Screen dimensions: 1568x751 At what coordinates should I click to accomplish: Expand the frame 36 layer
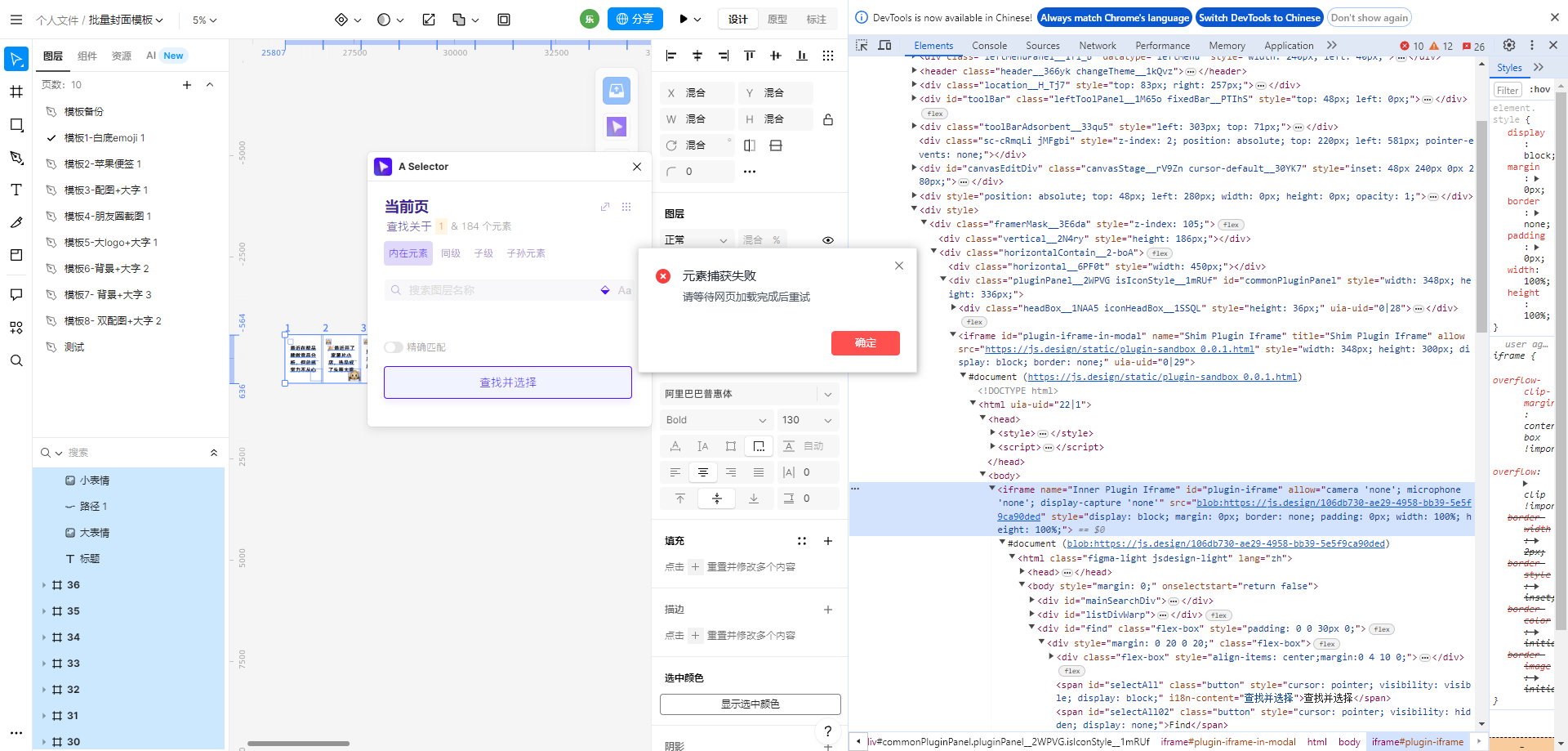pyautogui.click(x=44, y=585)
